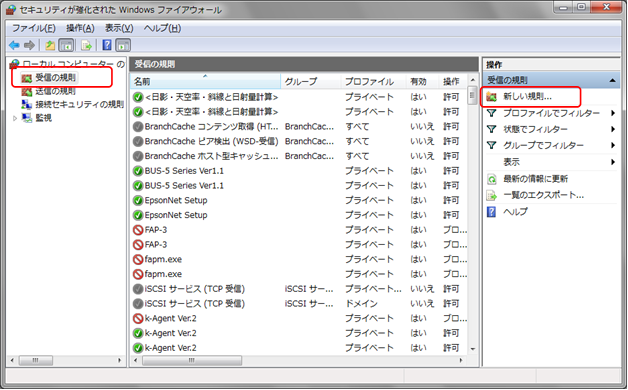Select 受信の規則 in the left tree
Viewport: 628px width, 390px height.
[x=55, y=78]
